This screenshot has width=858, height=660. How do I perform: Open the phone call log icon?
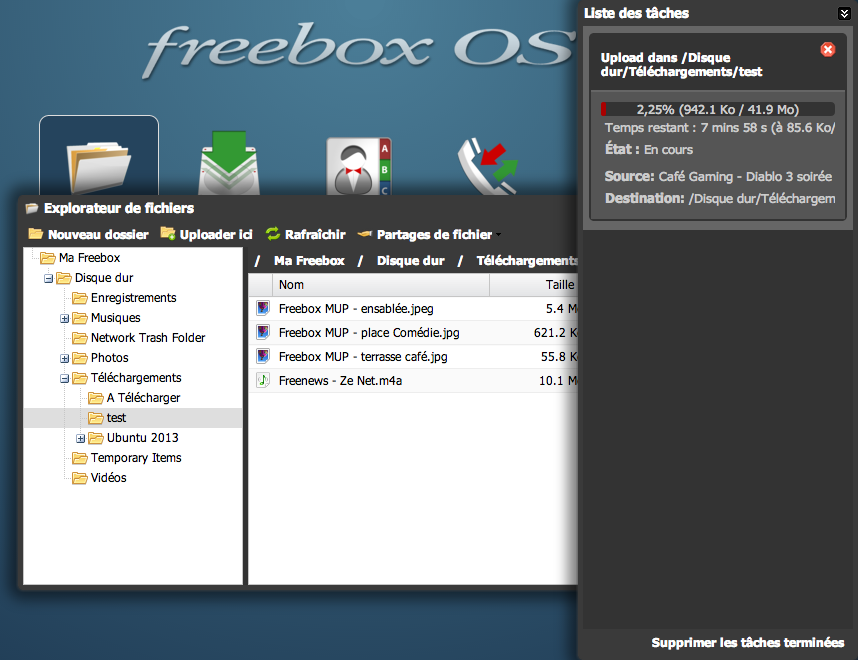click(x=488, y=166)
